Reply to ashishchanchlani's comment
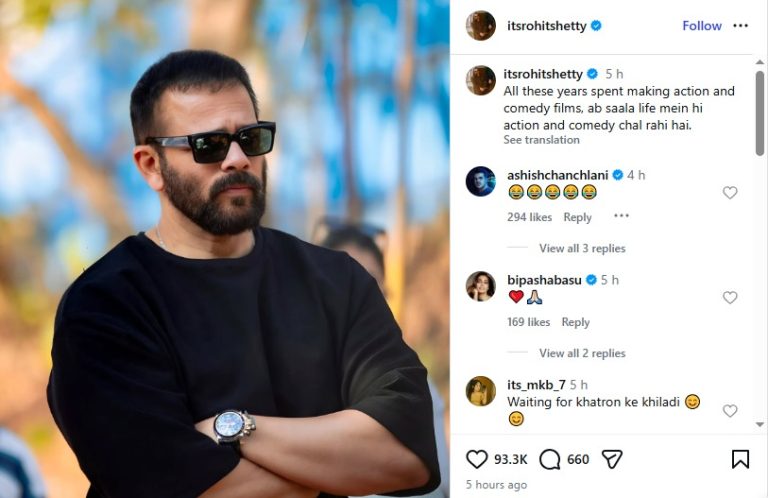The image size is (768, 498). point(577,217)
